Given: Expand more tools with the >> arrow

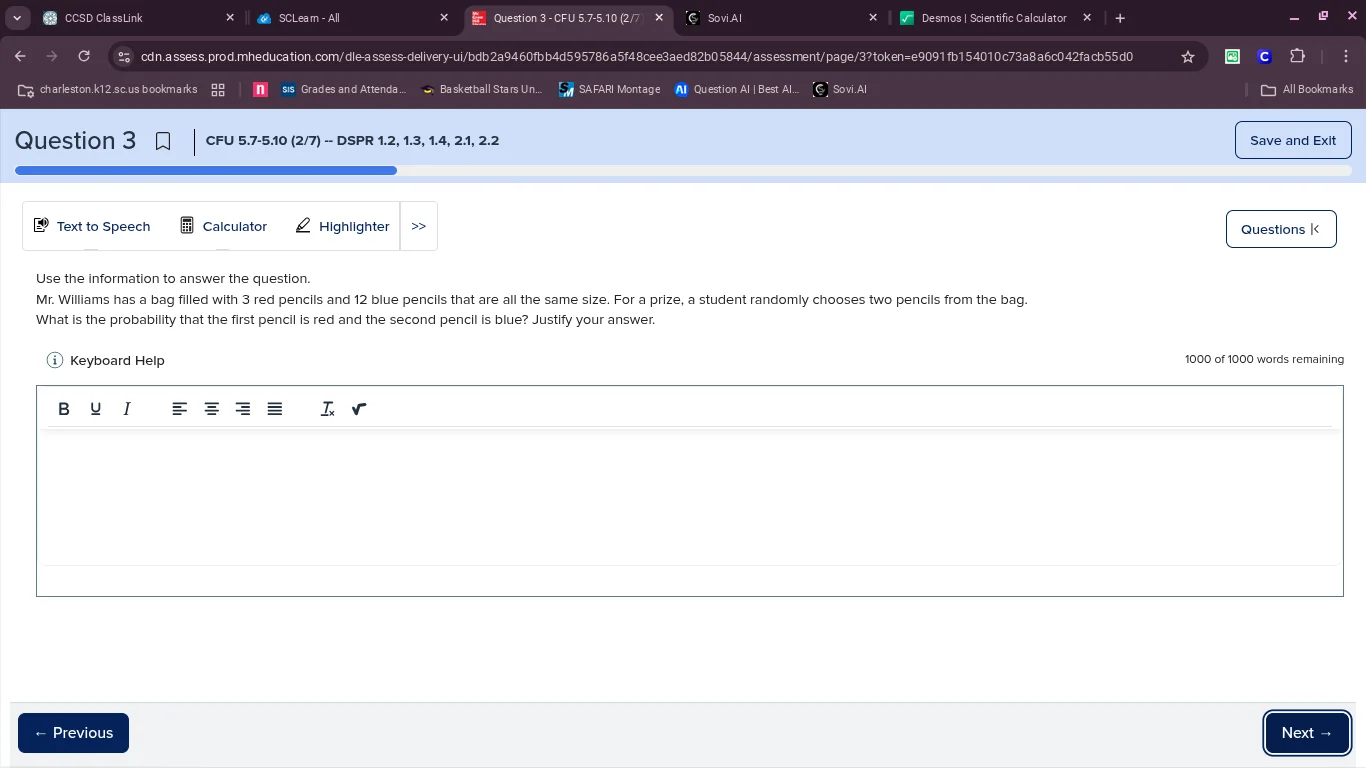Looking at the screenshot, I should pyautogui.click(x=418, y=226).
